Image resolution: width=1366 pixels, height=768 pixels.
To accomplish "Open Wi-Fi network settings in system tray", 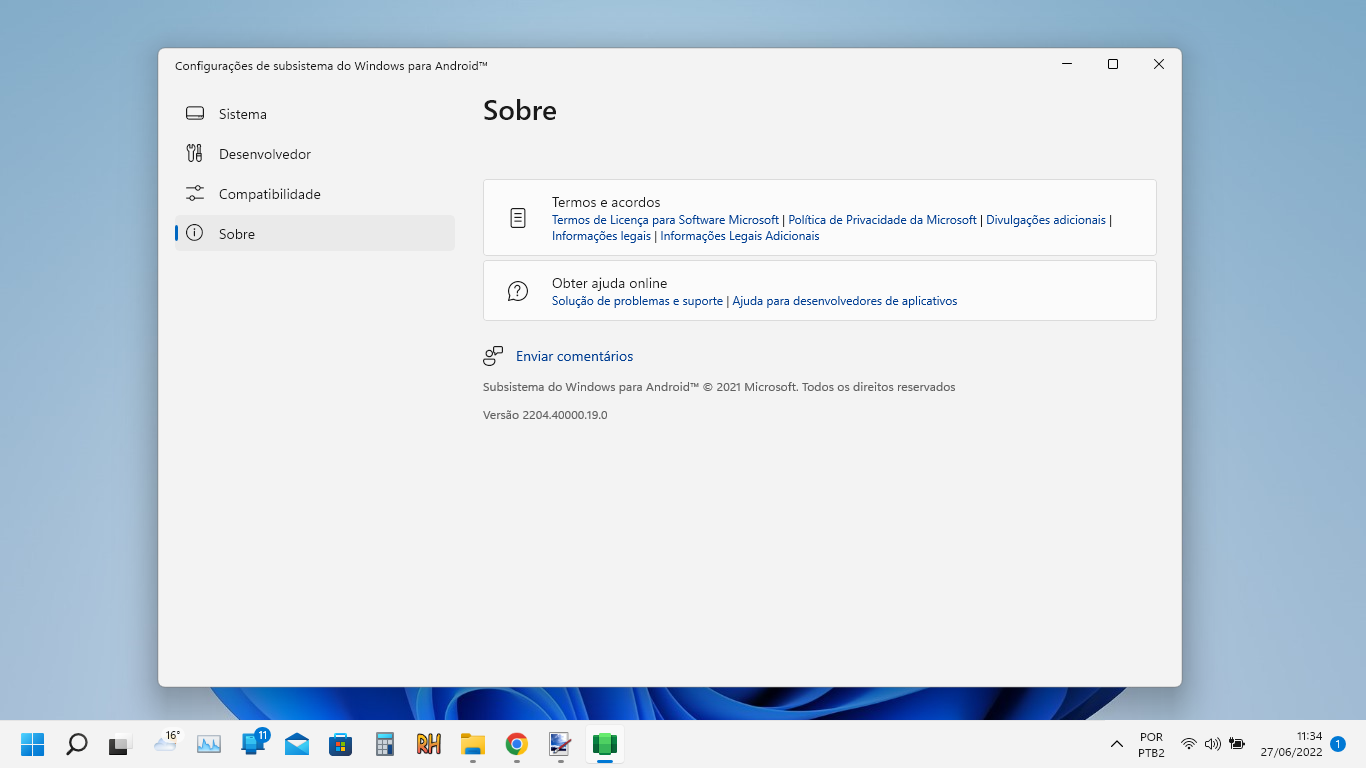I will click(x=1189, y=744).
